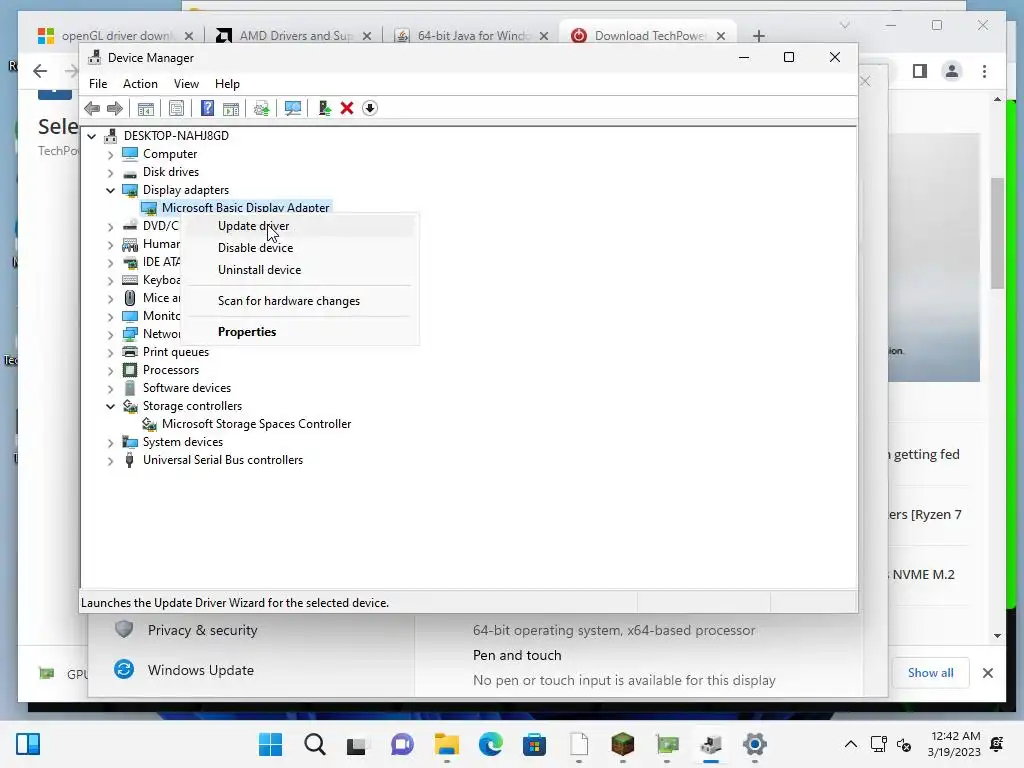Collapse the DESKTOP-NAHJ8GD root node
The image size is (1024, 768).
pos(91,136)
